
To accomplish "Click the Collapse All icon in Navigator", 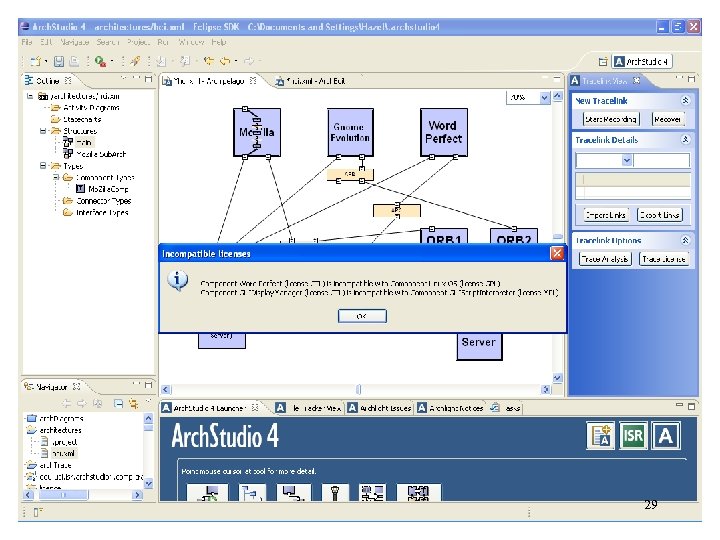I will 118,403.
